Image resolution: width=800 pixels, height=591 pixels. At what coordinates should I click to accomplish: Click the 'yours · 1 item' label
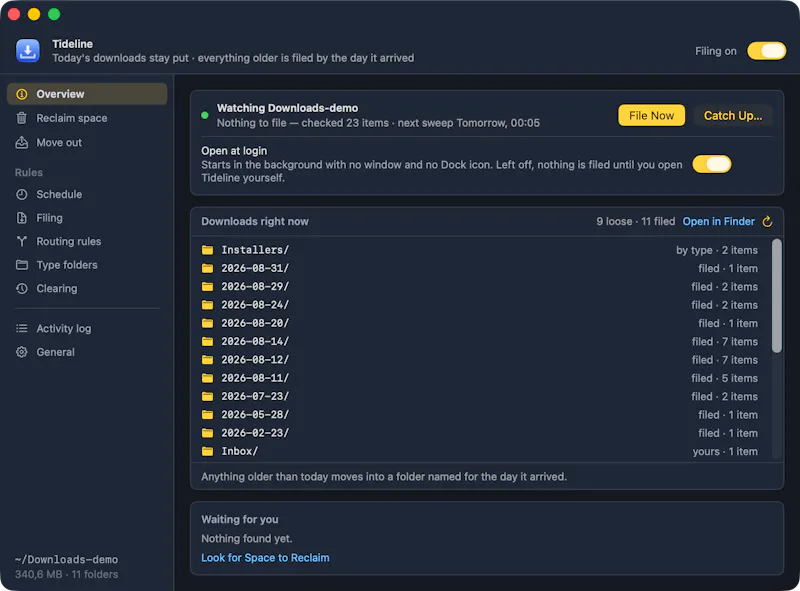tap(725, 451)
